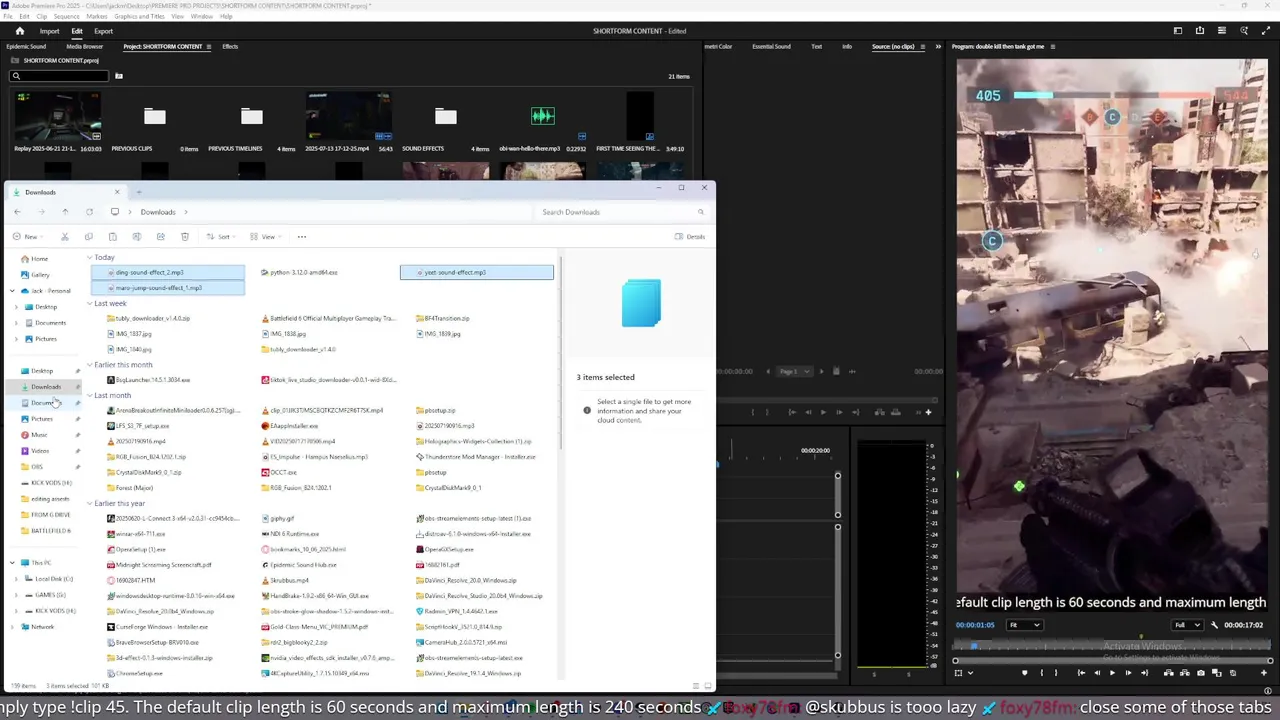
Task: Switch to the Import workspace tab
Action: (x=49, y=31)
